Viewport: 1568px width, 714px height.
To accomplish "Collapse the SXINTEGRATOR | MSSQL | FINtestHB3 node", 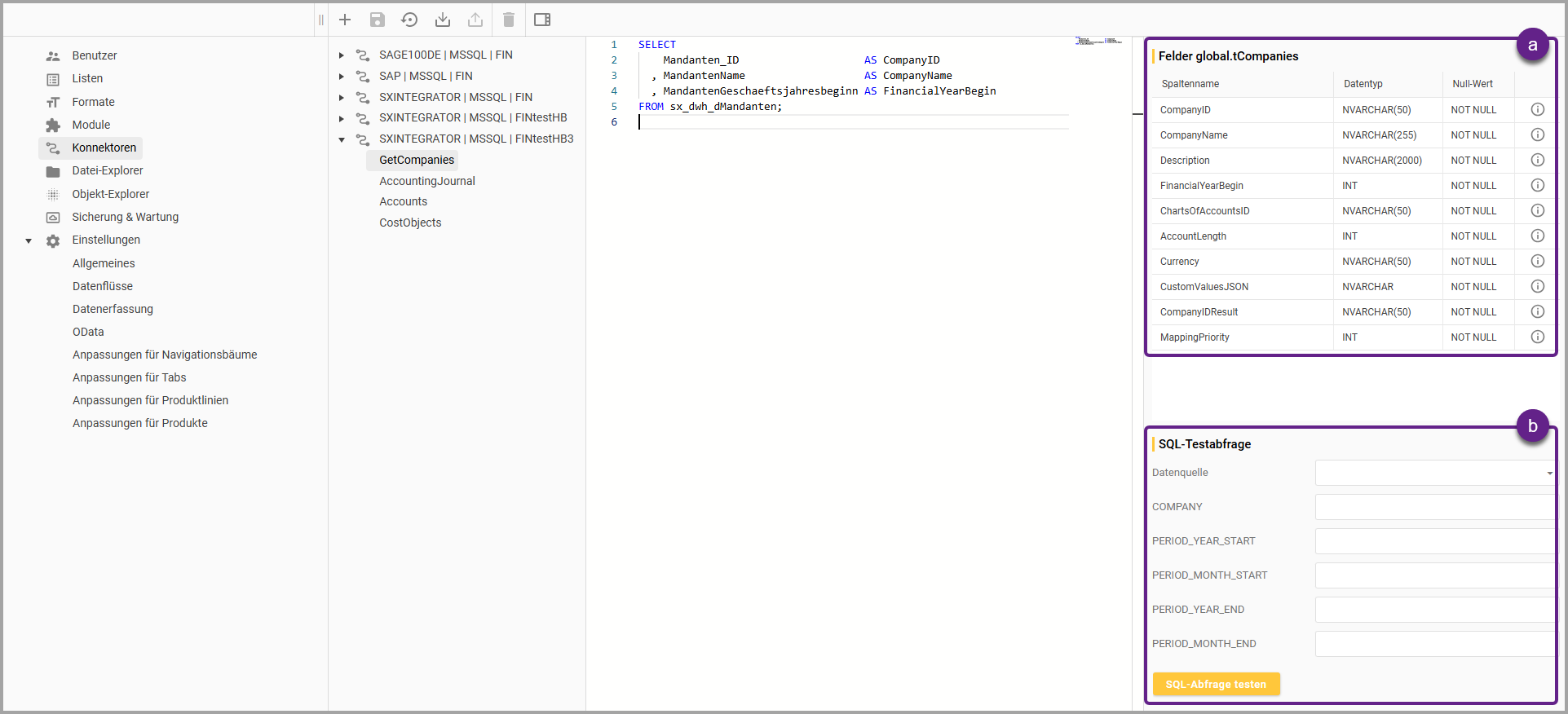I will (x=342, y=139).
